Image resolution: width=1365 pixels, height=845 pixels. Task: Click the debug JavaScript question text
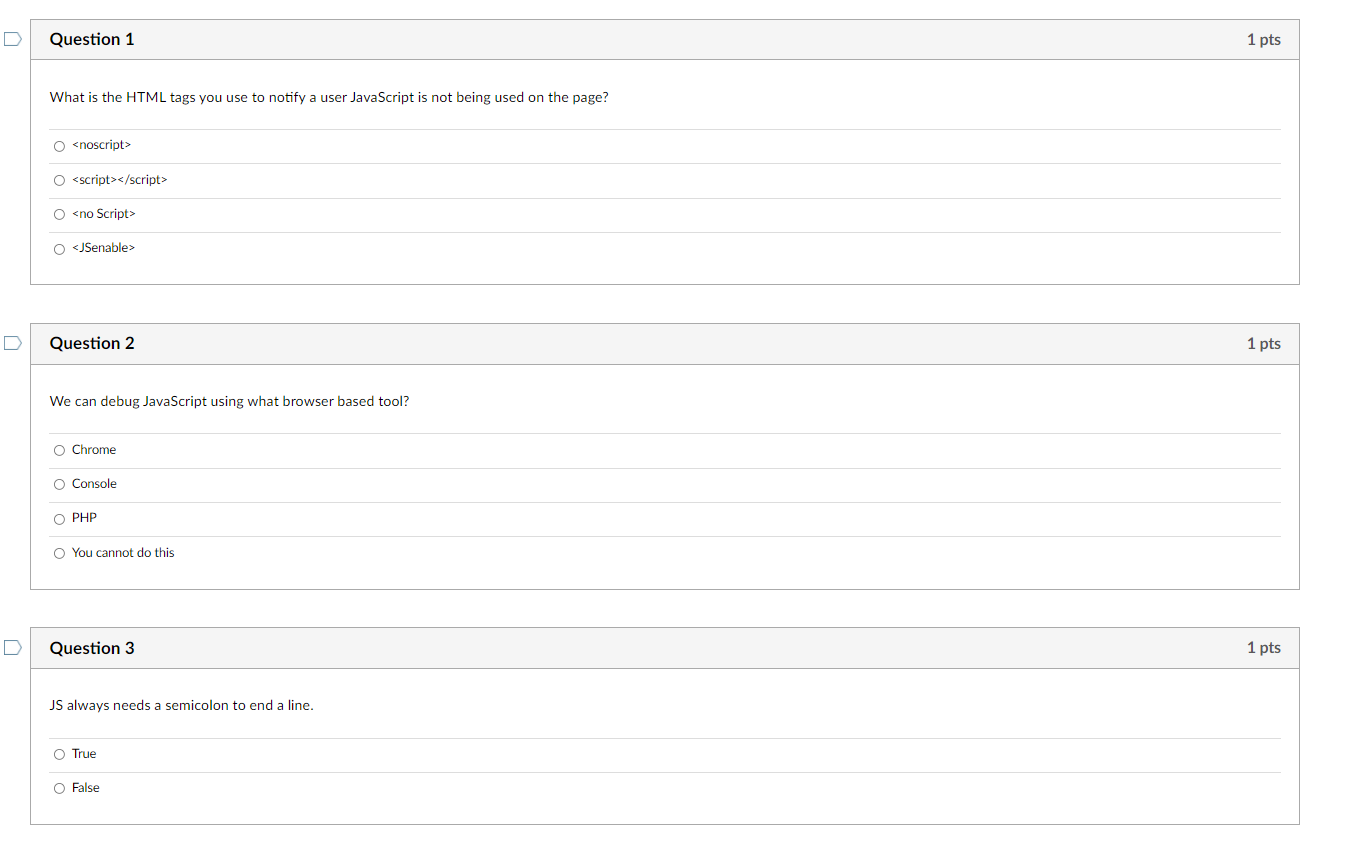pyautogui.click(x=229, y=401)
